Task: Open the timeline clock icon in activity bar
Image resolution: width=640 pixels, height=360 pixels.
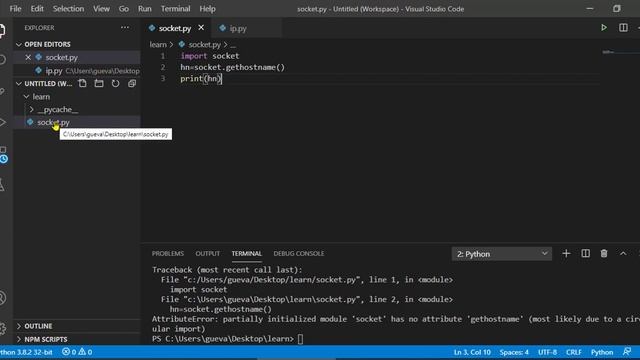Action: 4,159
